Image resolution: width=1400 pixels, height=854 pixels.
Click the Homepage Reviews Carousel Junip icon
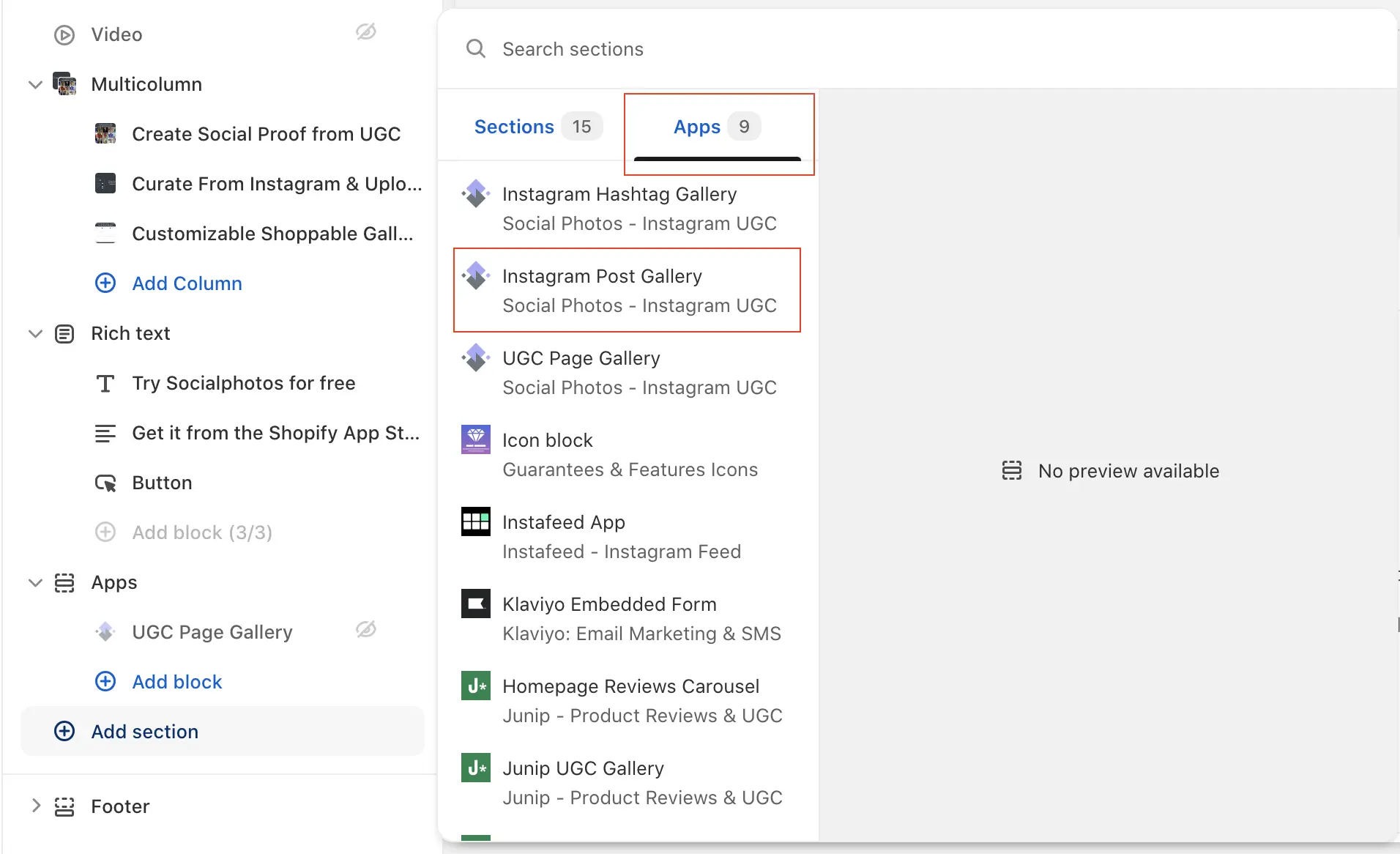coord(476,686)
